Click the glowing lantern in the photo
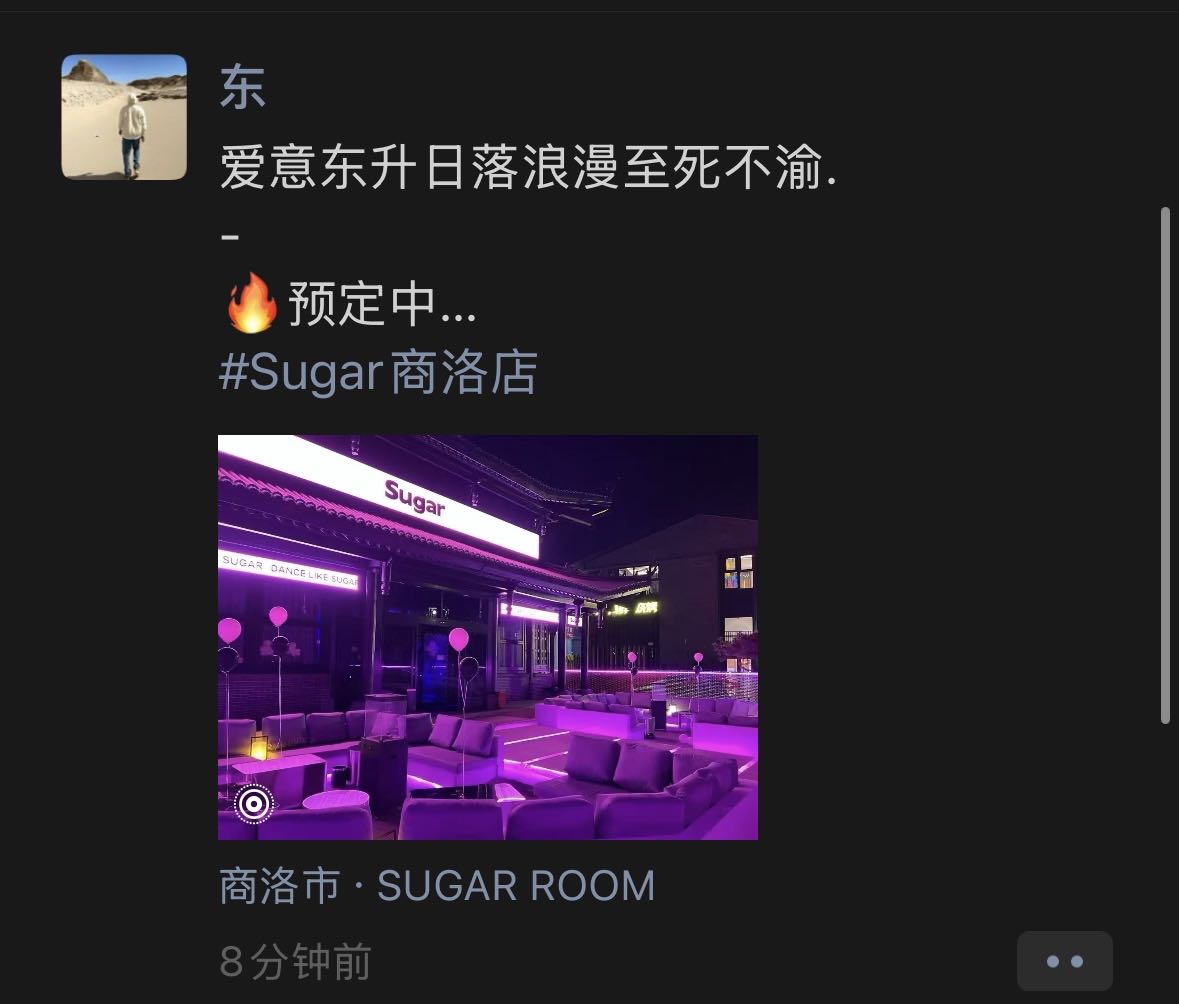This screenshot has width=1179, height=1004. coord(259,747)
